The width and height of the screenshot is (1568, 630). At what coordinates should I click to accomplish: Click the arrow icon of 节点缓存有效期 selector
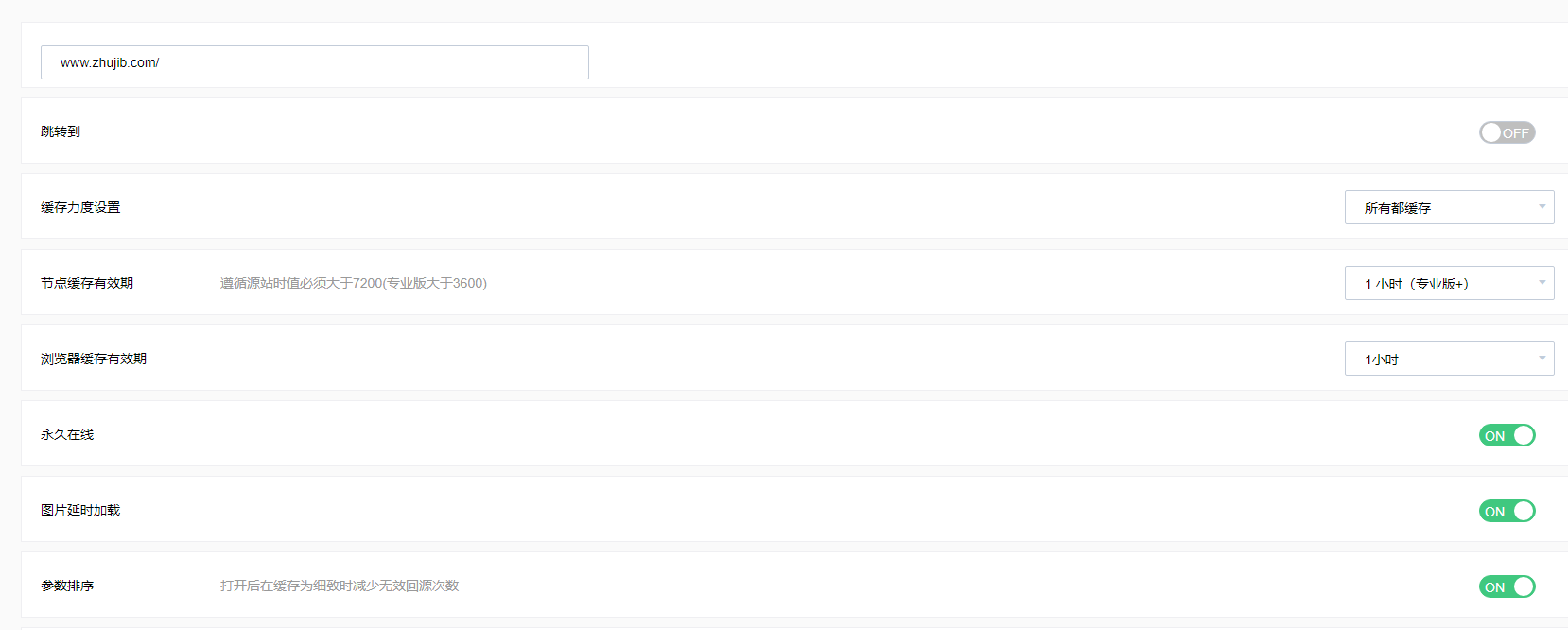(1542, 283)
